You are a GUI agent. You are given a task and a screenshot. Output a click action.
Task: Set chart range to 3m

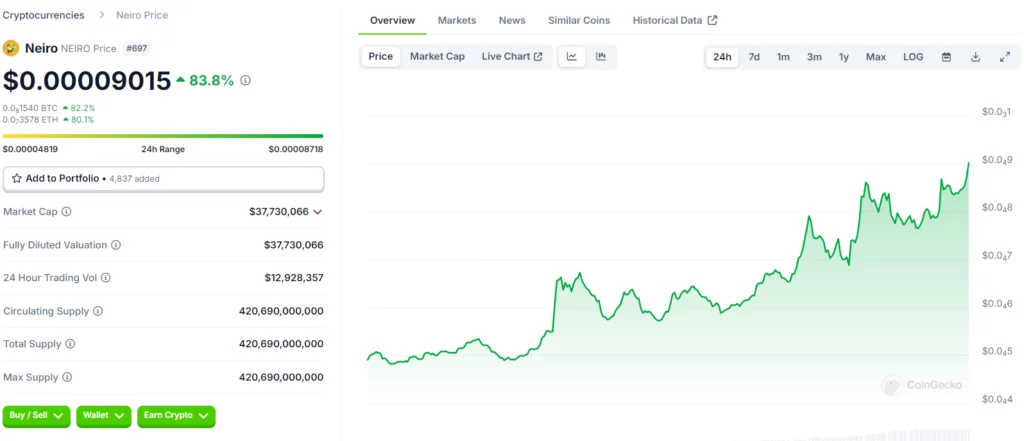tap(814, 57)
